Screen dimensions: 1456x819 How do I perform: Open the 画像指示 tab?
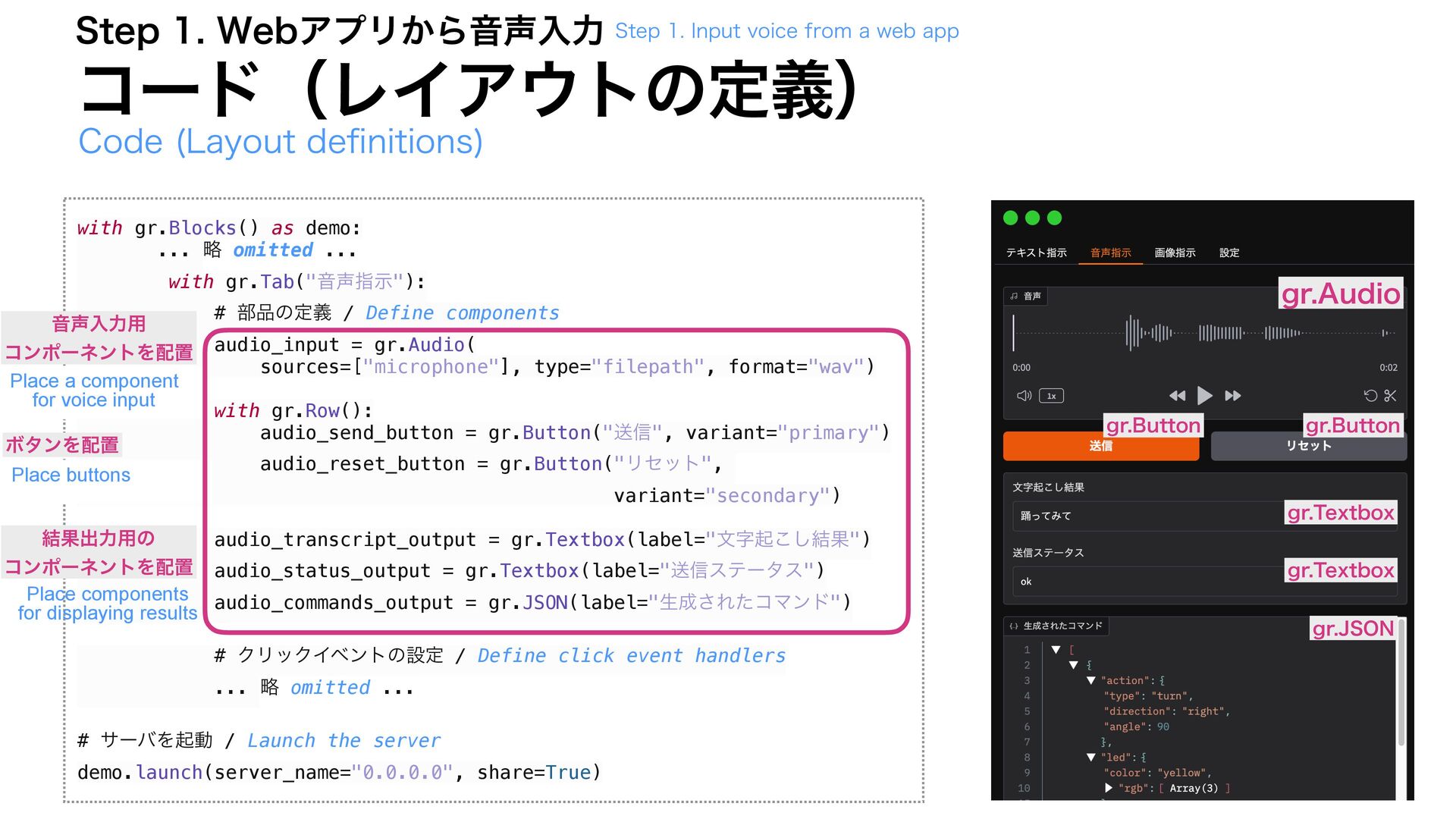[1175, 253]
